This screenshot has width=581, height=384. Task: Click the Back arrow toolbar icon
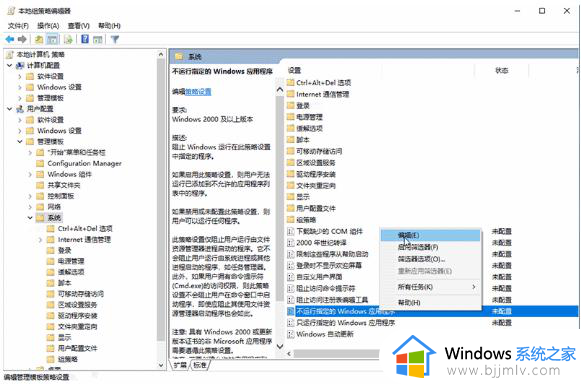point(10,39)
